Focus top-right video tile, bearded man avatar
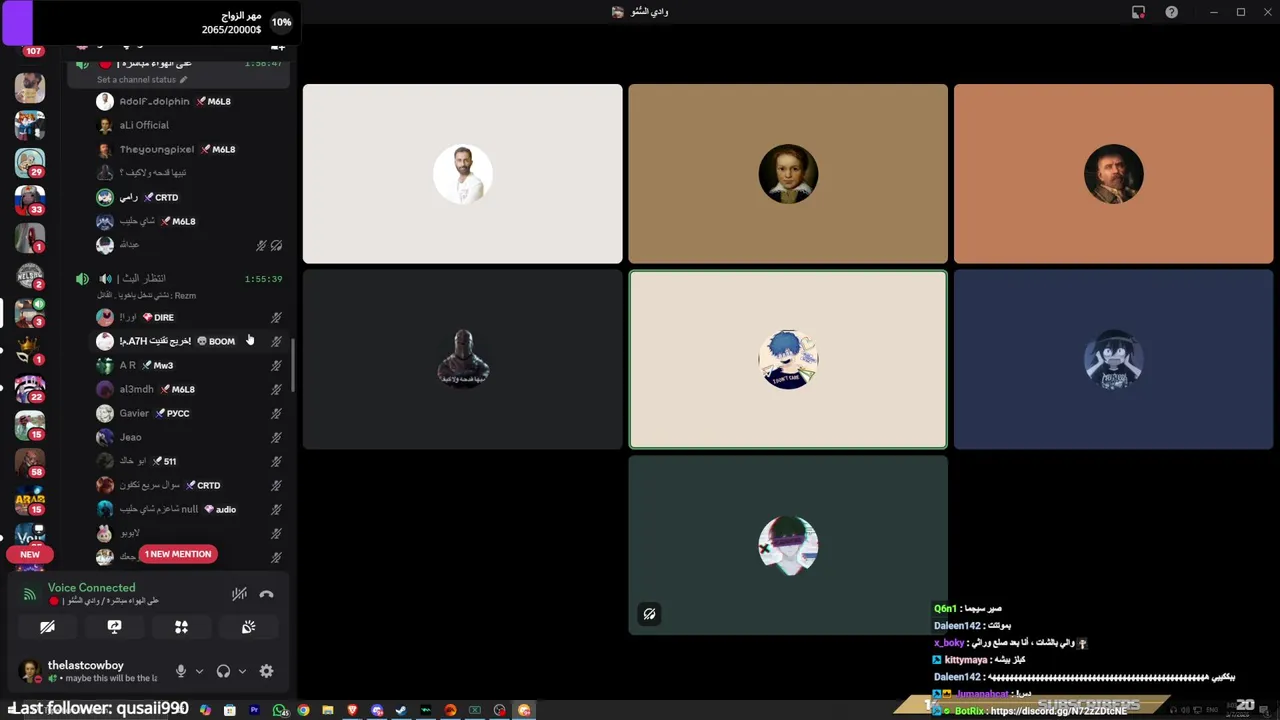Screen dimensions: 1280x720 tap(1113, 174)
